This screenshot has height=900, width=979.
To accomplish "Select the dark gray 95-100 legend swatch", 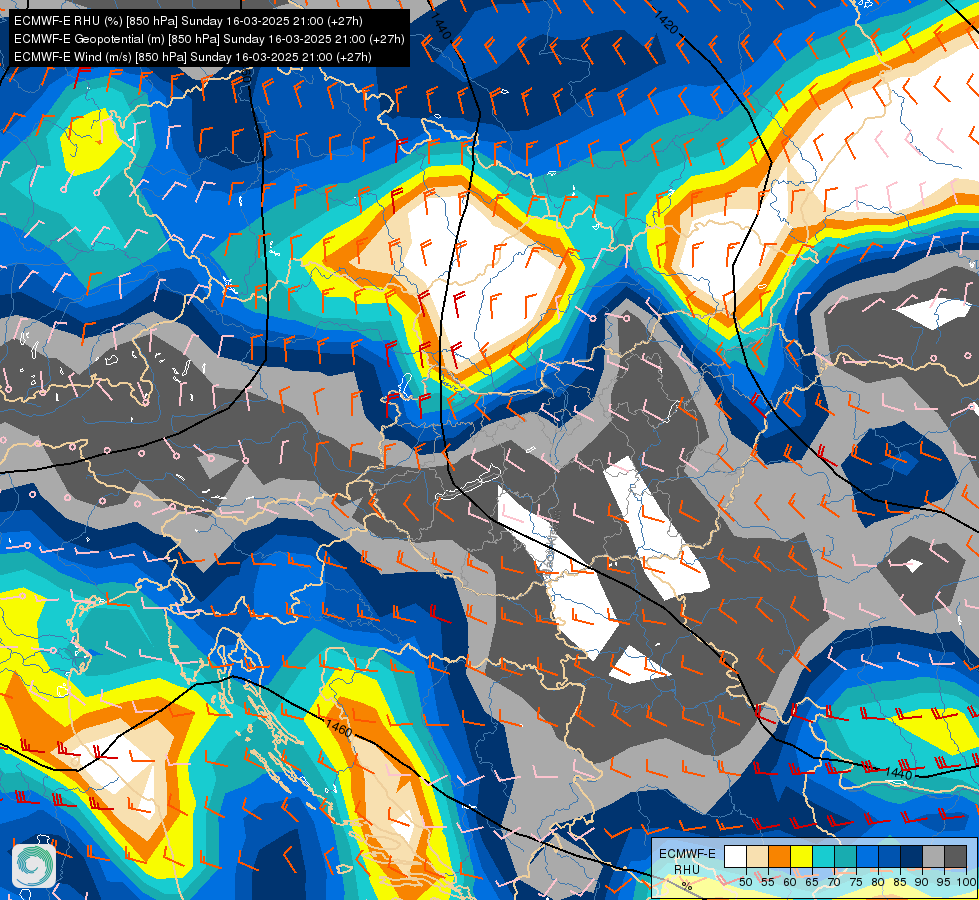I will 955,856.
